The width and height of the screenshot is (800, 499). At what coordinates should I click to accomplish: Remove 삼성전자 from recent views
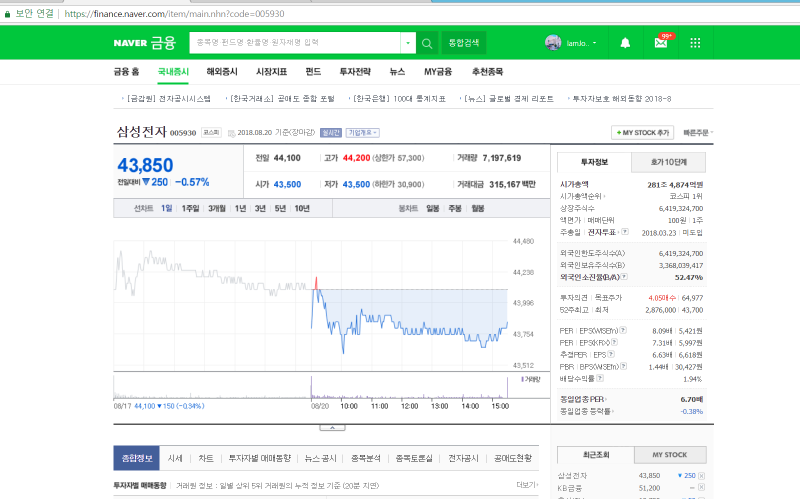(x=701, y=476)
